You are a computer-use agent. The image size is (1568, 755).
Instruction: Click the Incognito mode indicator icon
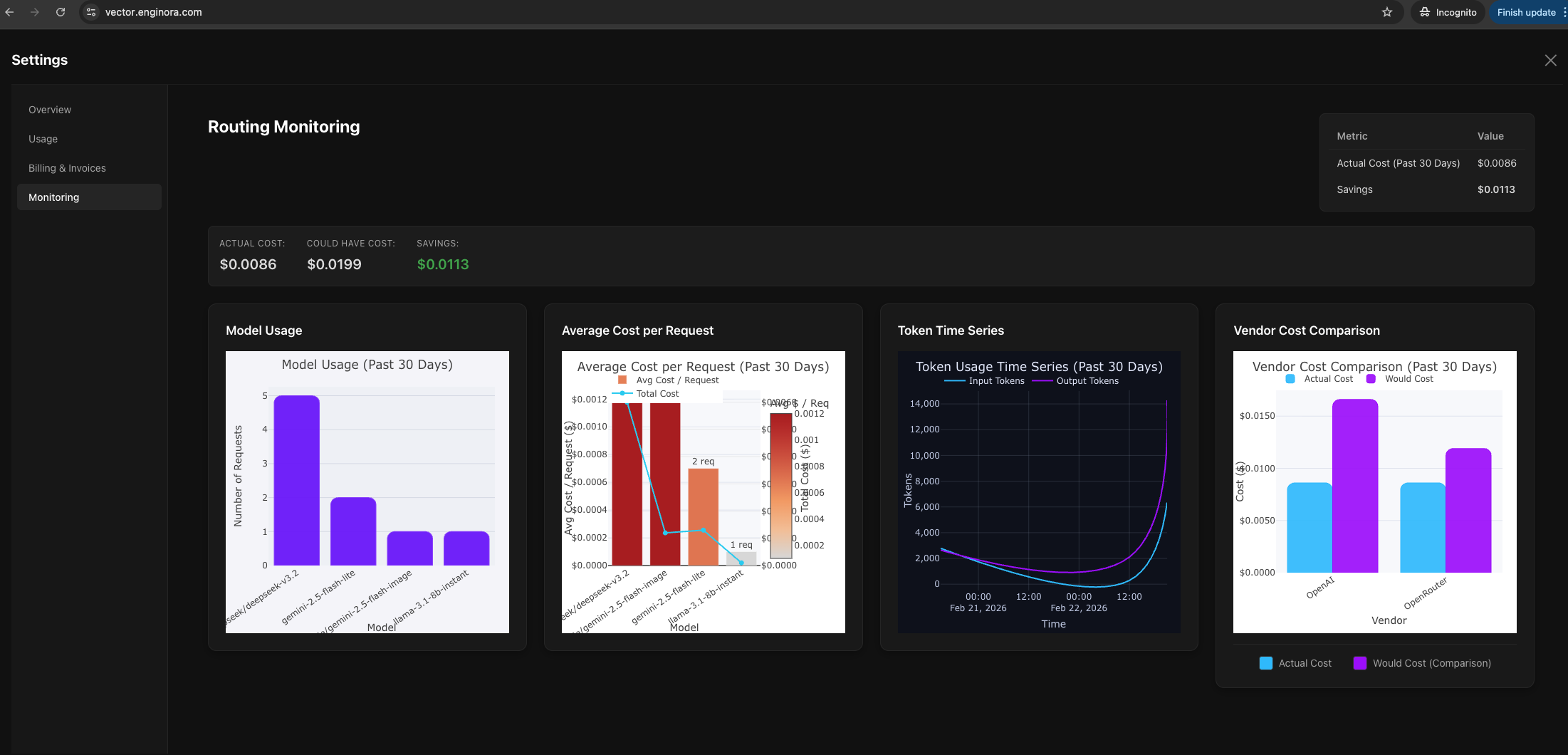point(1424,12)
